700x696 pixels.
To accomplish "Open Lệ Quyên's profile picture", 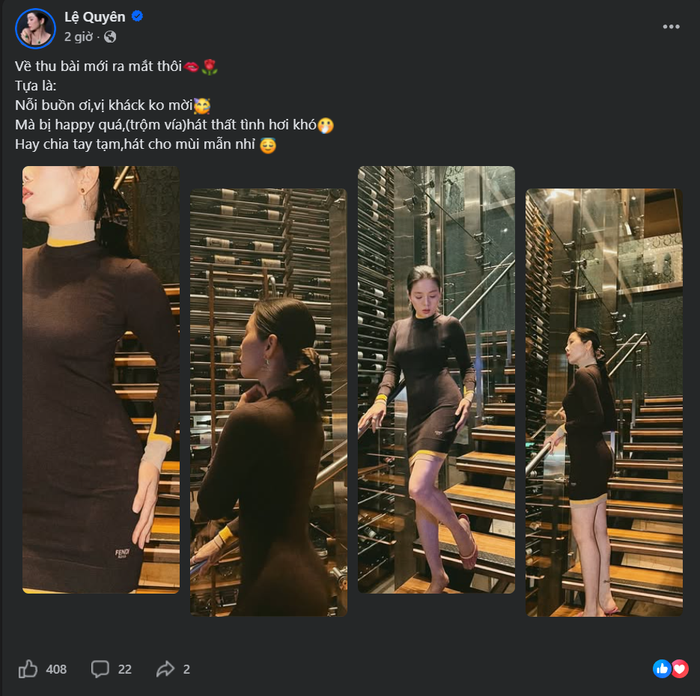I will (35, 28).
